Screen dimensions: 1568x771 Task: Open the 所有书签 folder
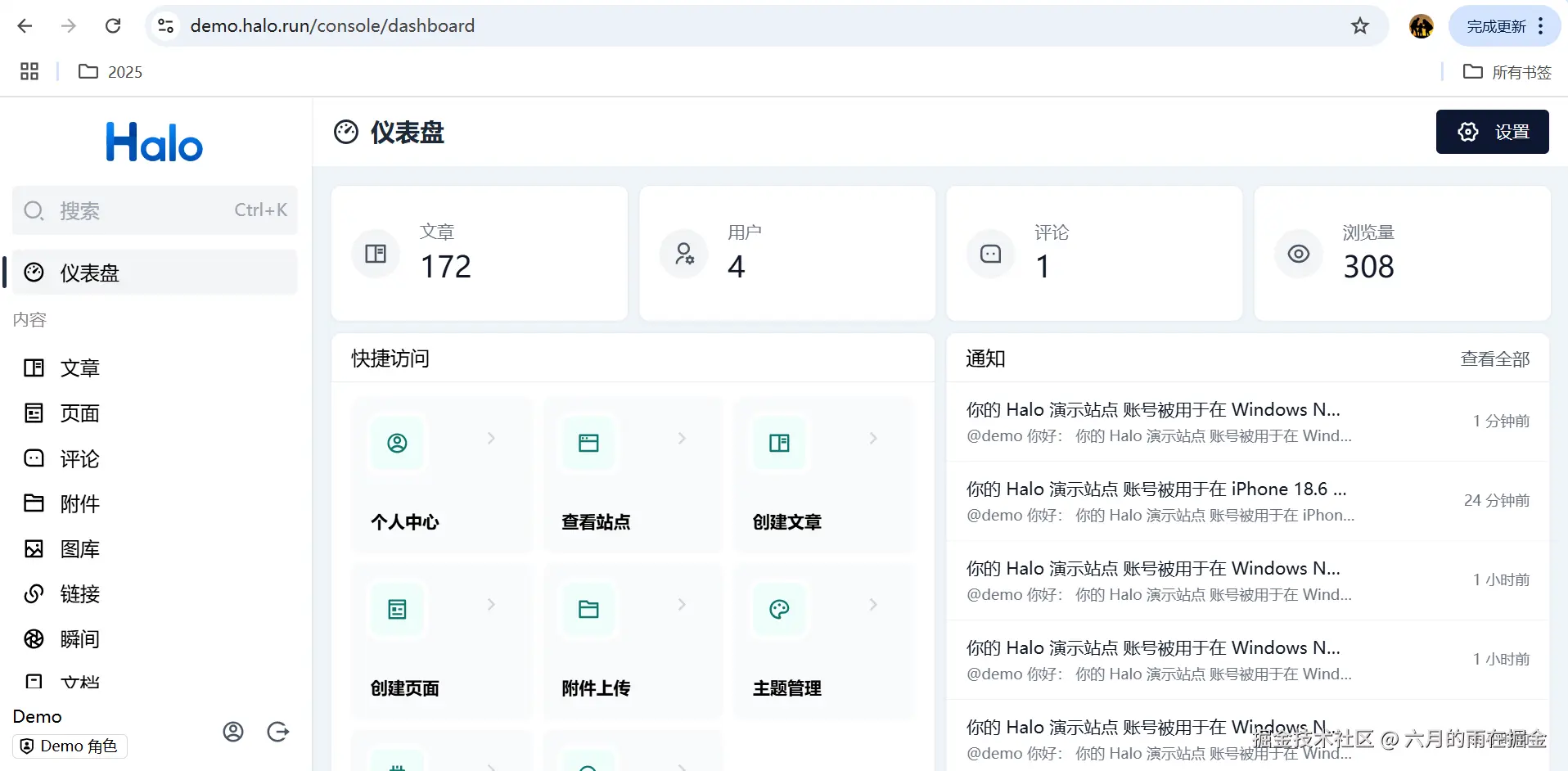[1507, 72]
